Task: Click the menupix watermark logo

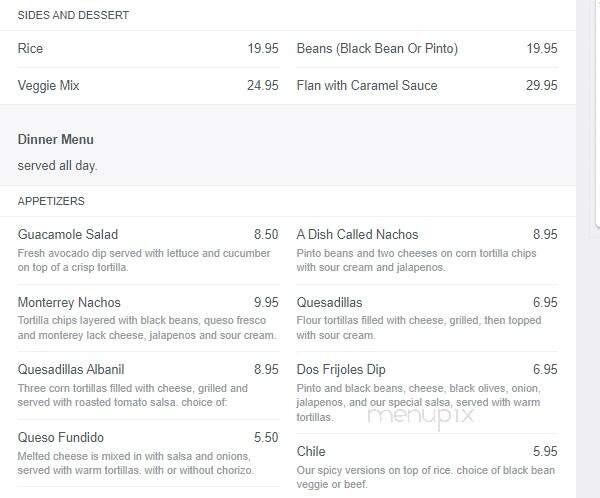Action: tap(421, 416)
